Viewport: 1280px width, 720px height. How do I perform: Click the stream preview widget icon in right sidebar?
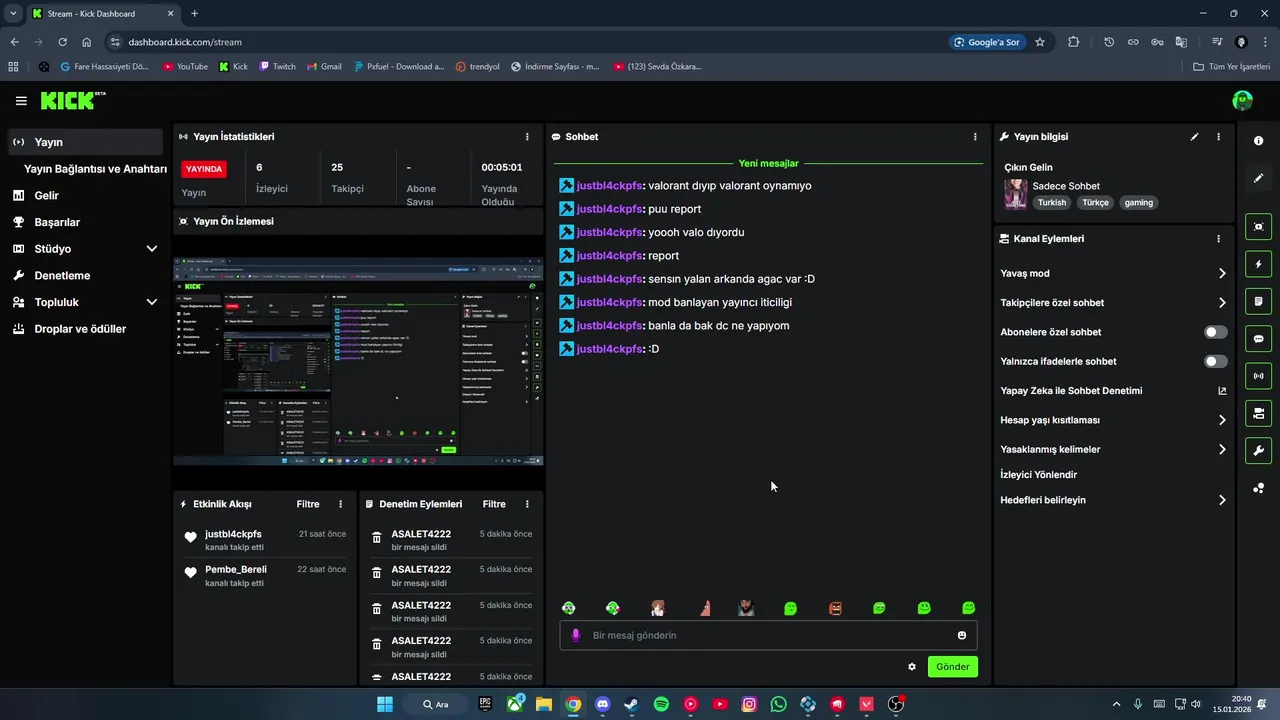1258,227
